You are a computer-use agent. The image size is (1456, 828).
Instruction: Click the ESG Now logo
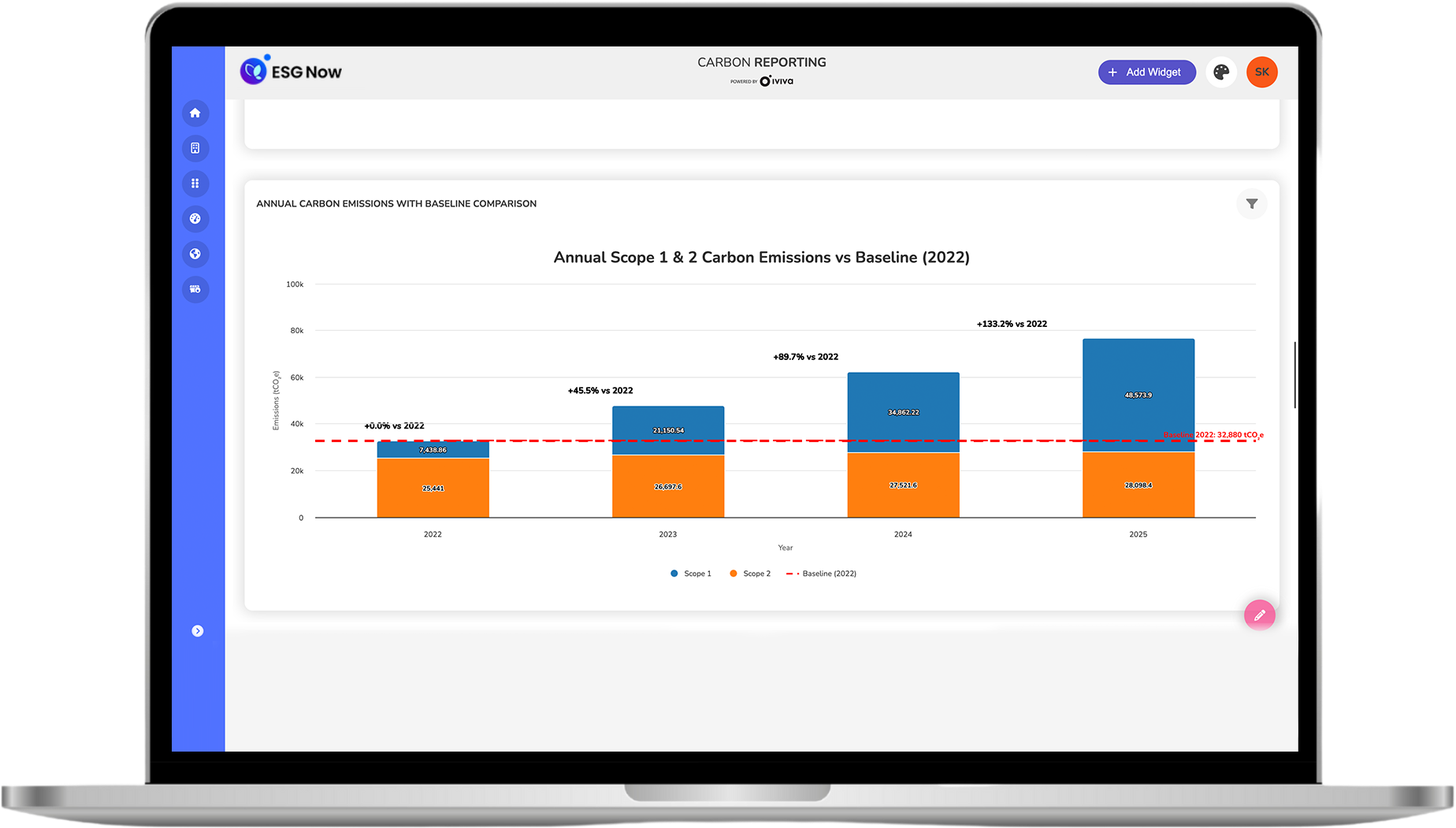tap(291, 72)
